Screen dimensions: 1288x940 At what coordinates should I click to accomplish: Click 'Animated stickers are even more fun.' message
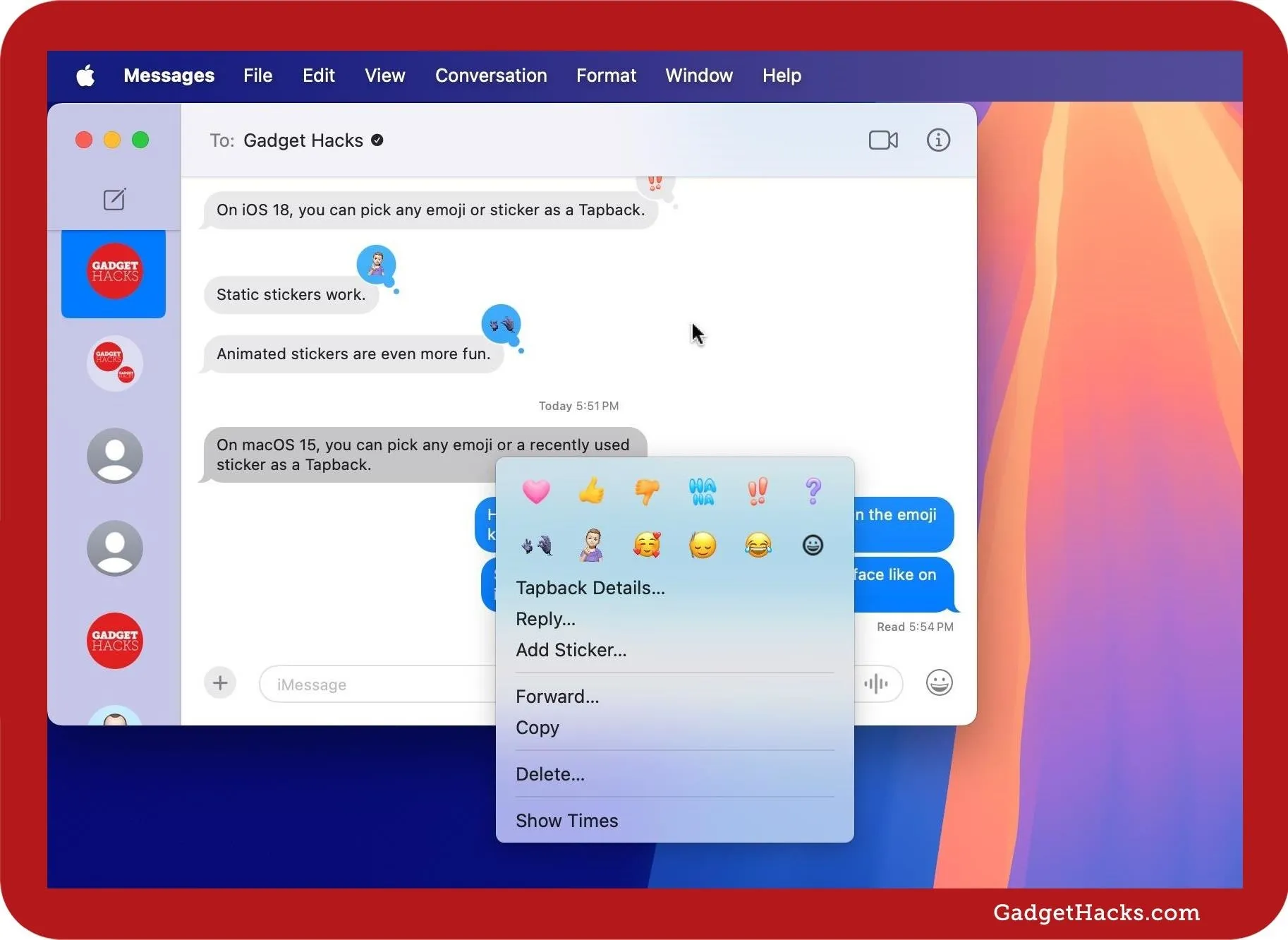click(x=353, y=354)
